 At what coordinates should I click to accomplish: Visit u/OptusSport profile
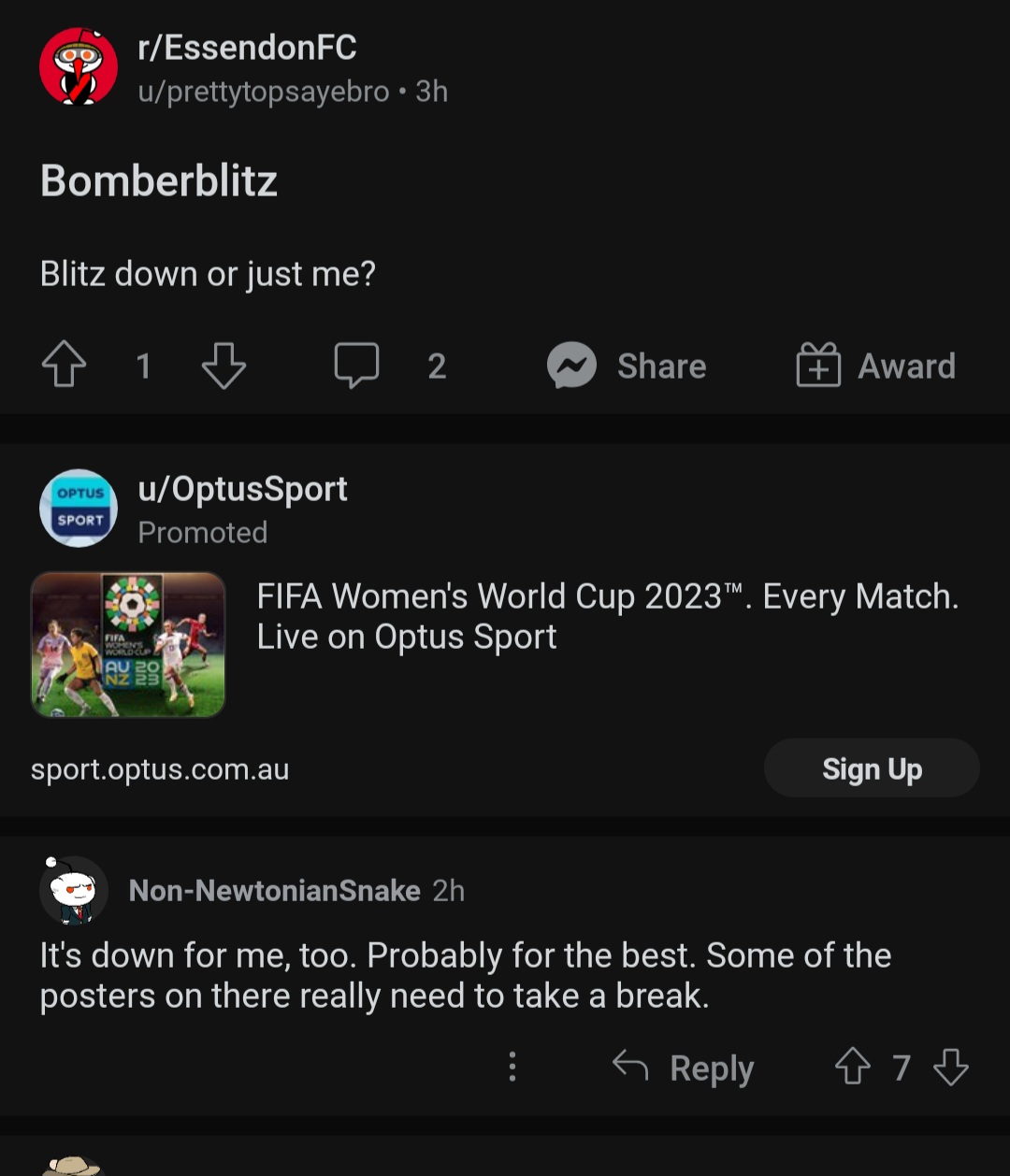click(242, 489)
